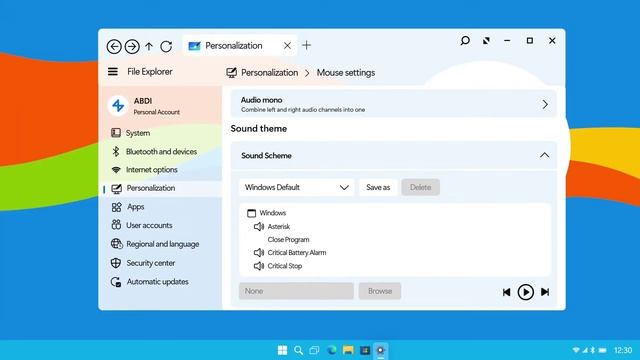Viewport: 640px width, 360px height.
Task: Go back with the left arrow button
Action: [x=114, y=47]
